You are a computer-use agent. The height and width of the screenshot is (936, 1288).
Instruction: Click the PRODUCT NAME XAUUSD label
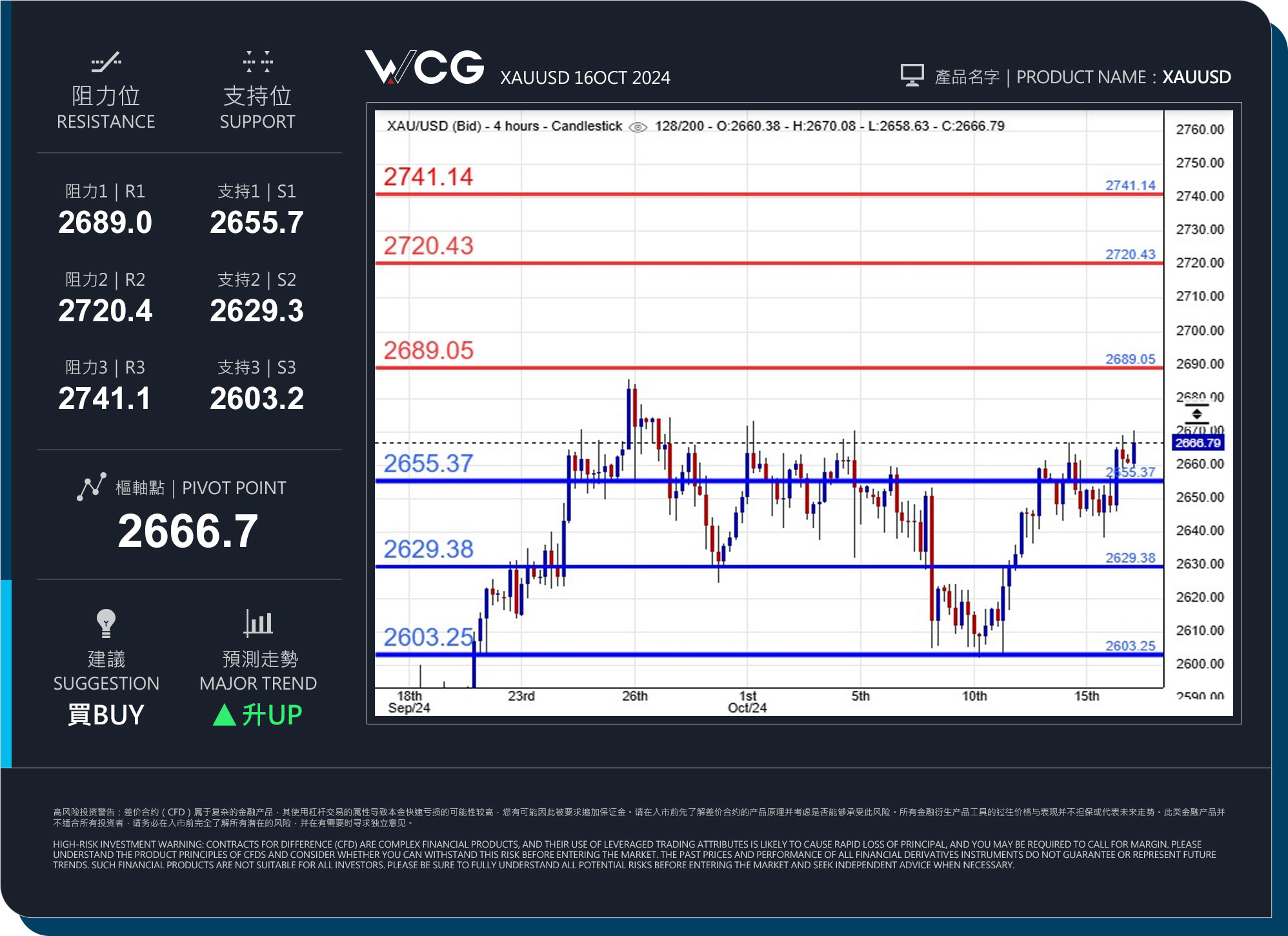click(x=1123, y=77)
